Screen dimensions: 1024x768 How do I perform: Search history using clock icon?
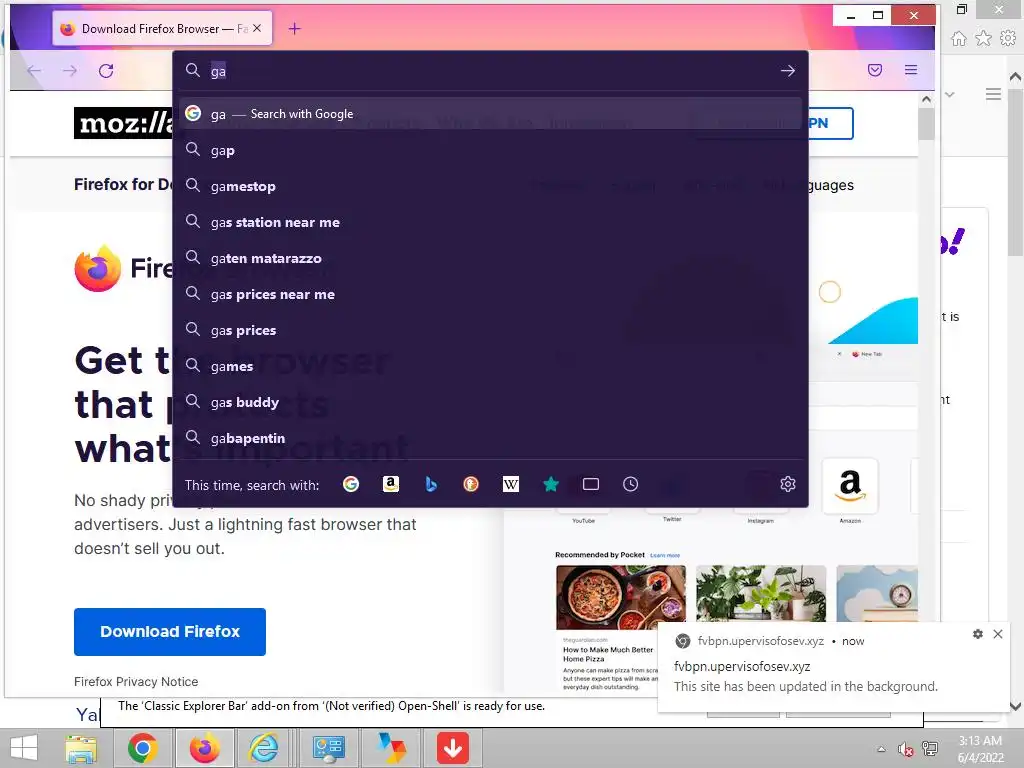tap(630, 484)
